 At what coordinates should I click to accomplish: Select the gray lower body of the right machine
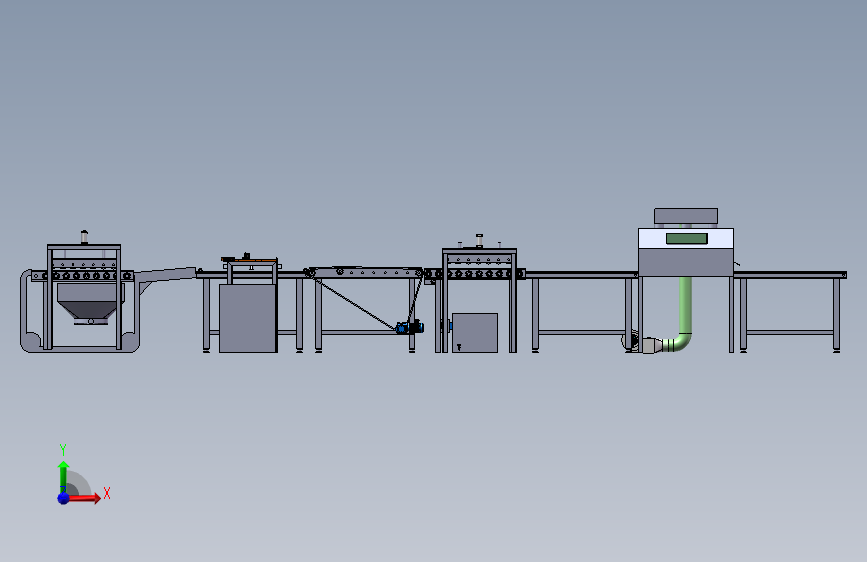pos(686,262)
